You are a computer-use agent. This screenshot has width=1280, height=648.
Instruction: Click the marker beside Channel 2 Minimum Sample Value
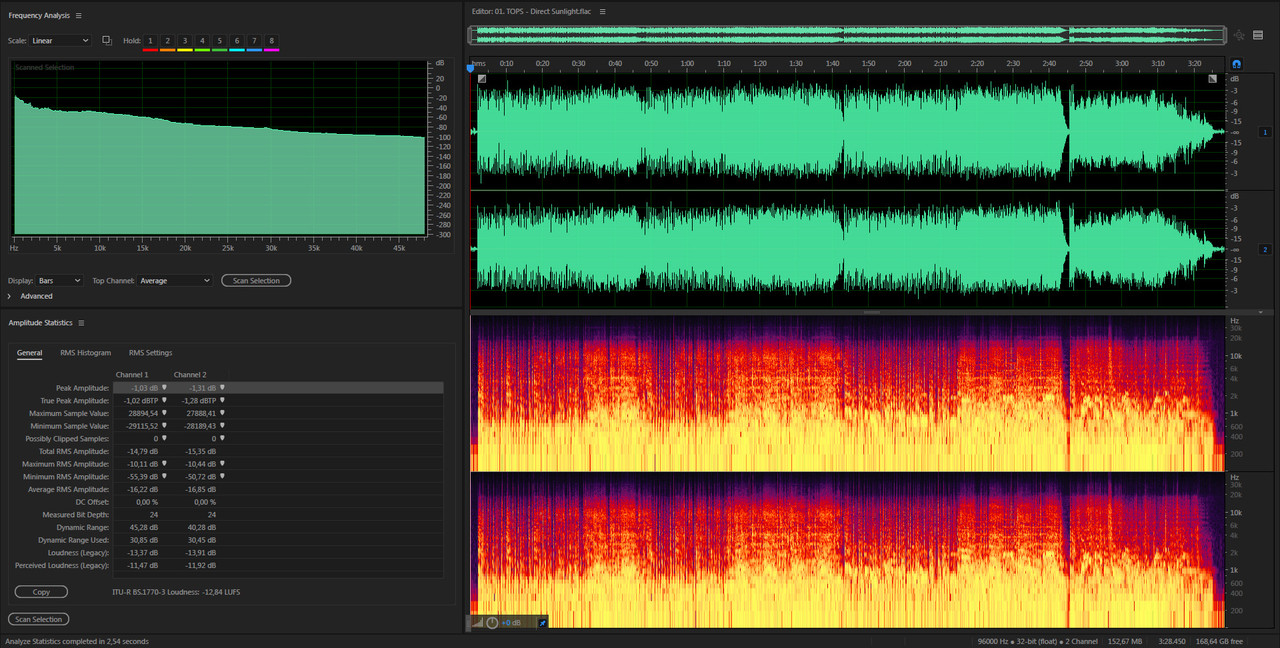(222, 425)
